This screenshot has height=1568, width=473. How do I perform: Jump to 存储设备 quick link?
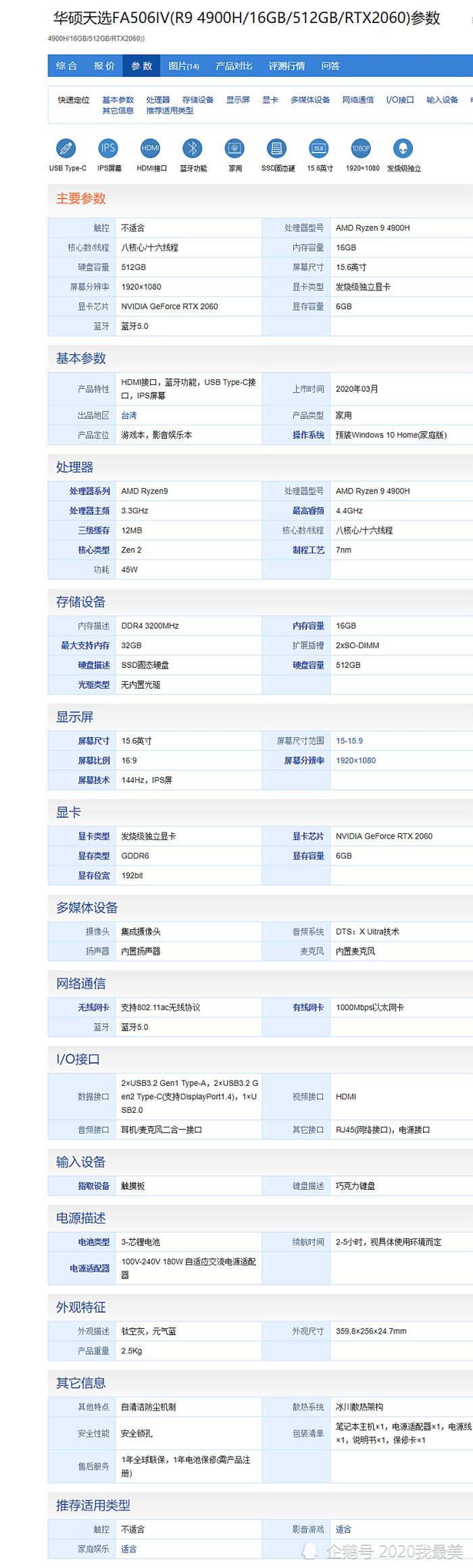click(x=198, y=100)
